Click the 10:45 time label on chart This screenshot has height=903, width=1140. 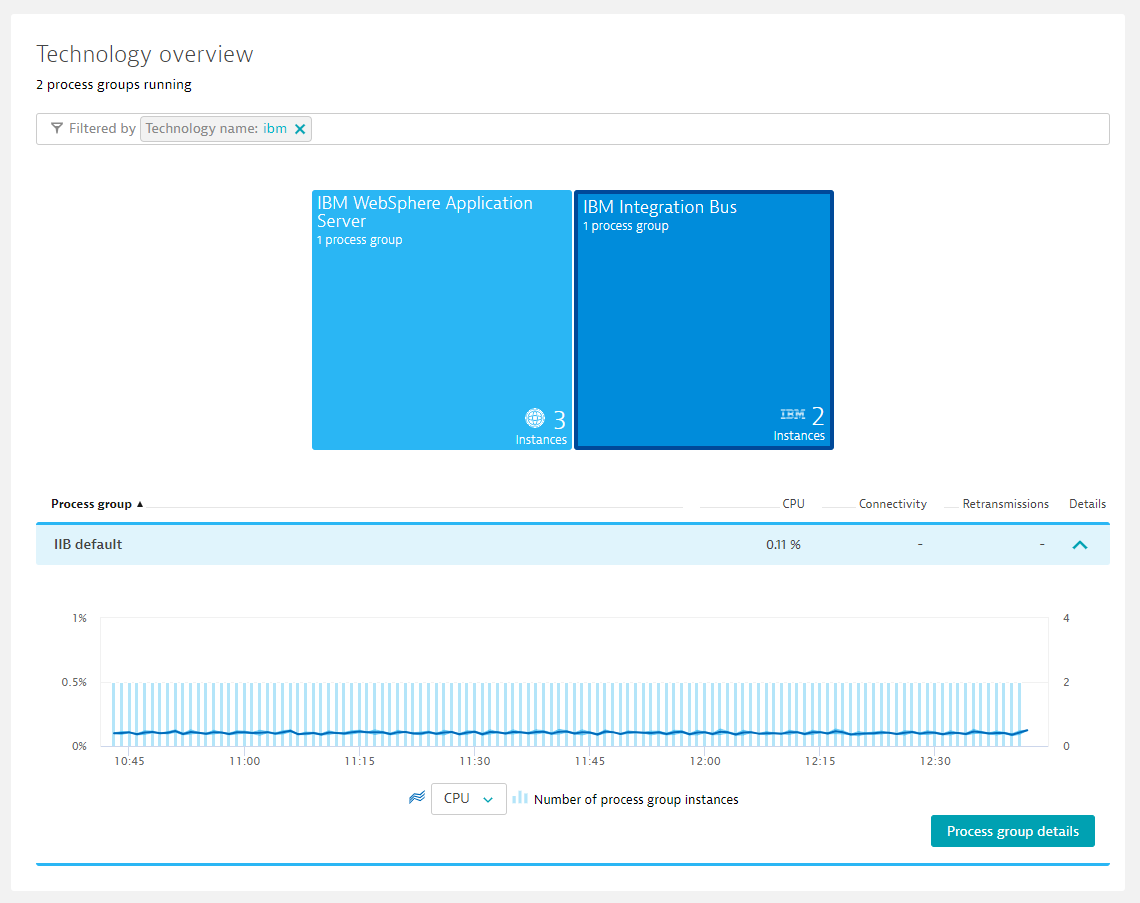[129, 761]
